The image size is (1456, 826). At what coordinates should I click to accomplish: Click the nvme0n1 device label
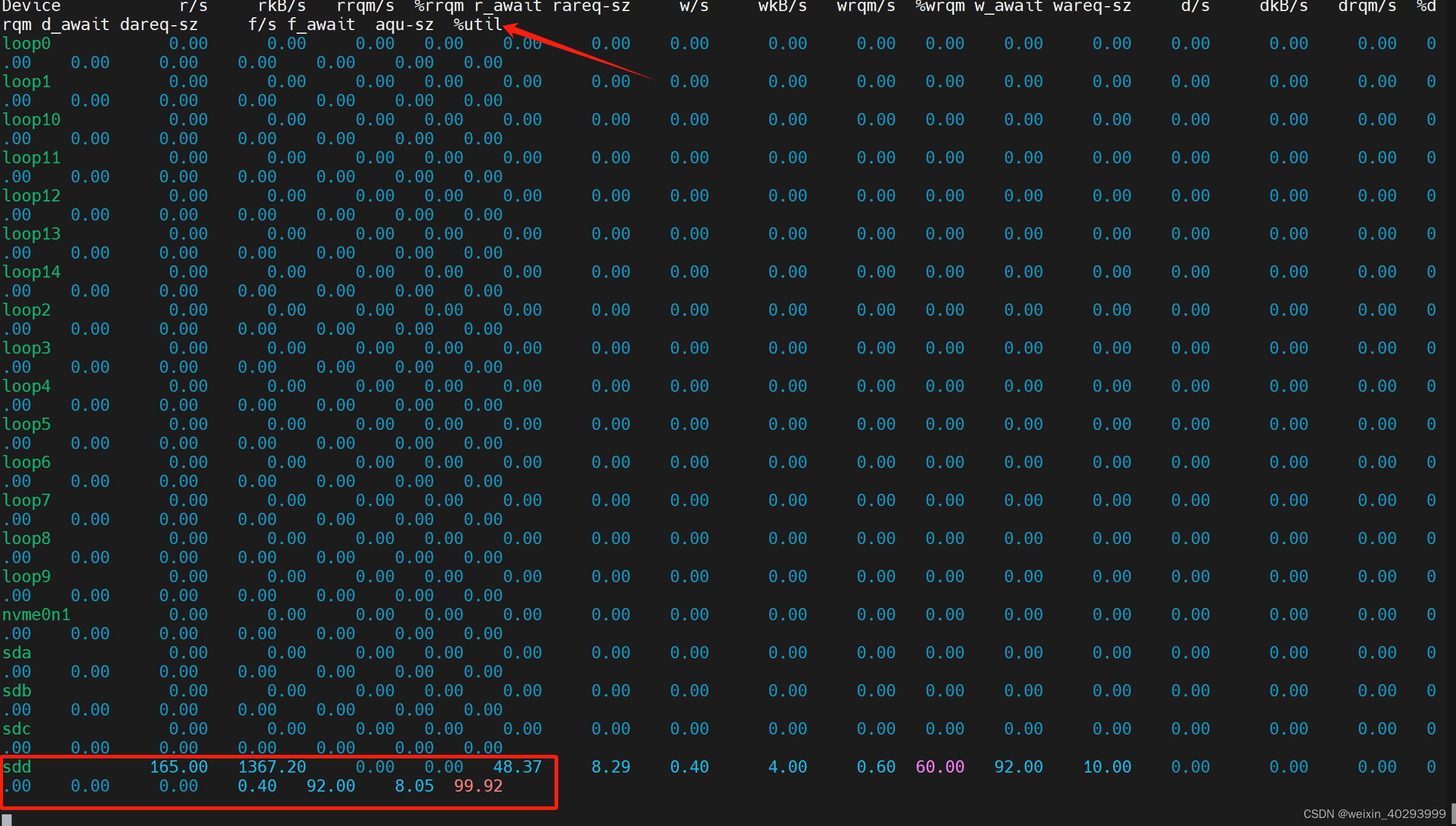[36, 614]
